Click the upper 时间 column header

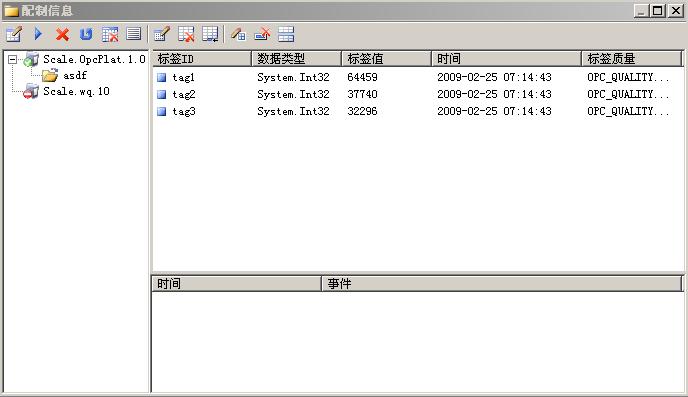point(506,58)
